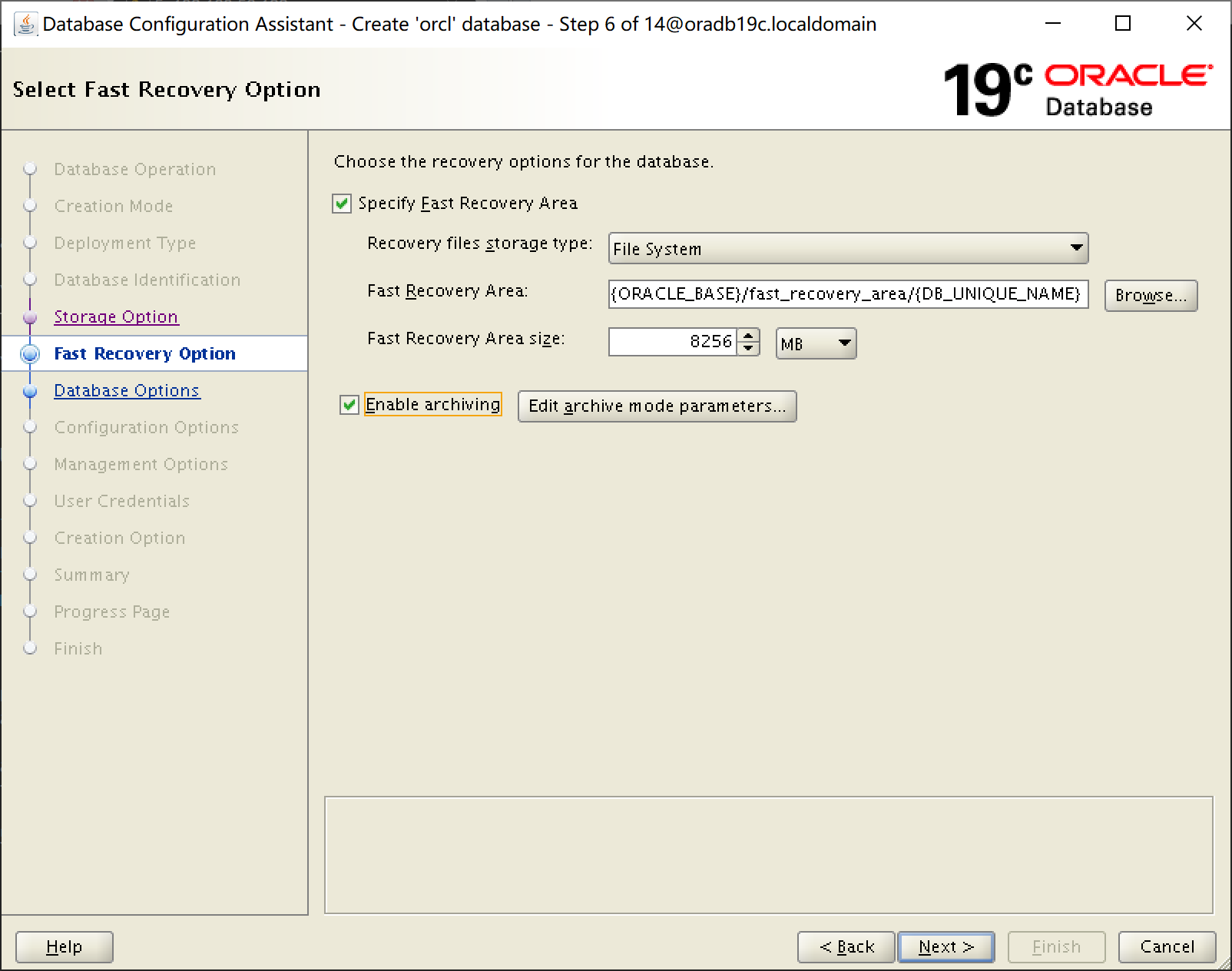The image size is (1232, 971).
Task: Click the Deployment Type step label
Action: (125, 243)
